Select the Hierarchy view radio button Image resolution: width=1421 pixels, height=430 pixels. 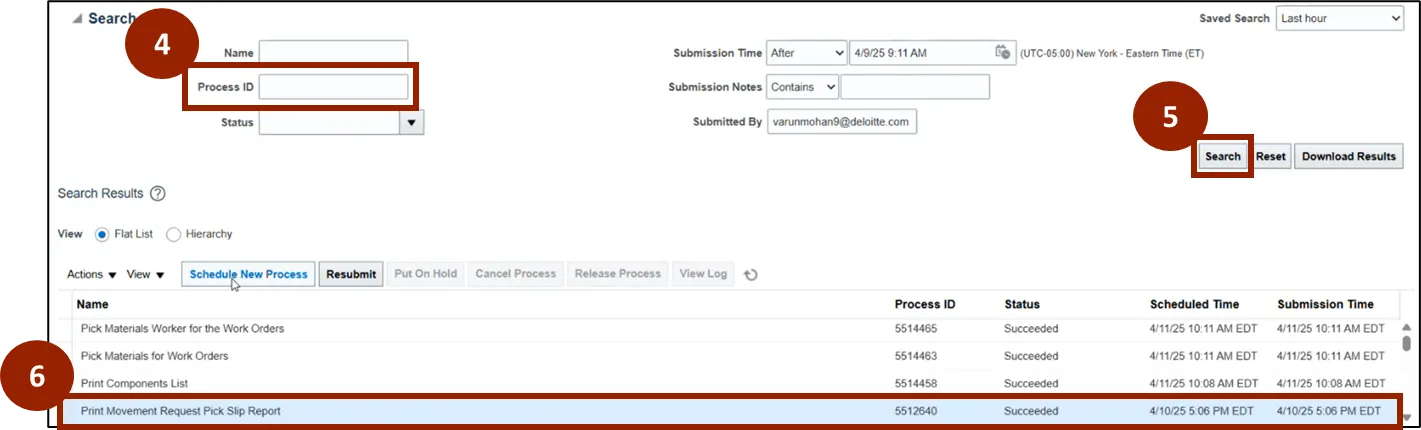coord(173,234)
